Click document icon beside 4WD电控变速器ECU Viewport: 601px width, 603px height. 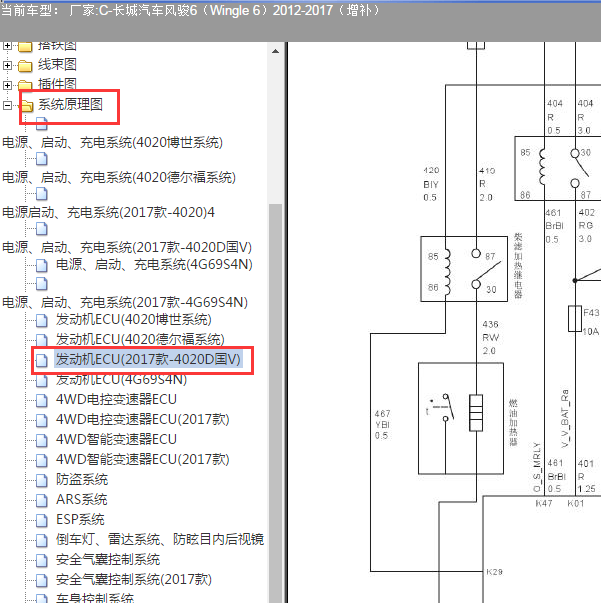pyautogui.click(x=42, y=400)
